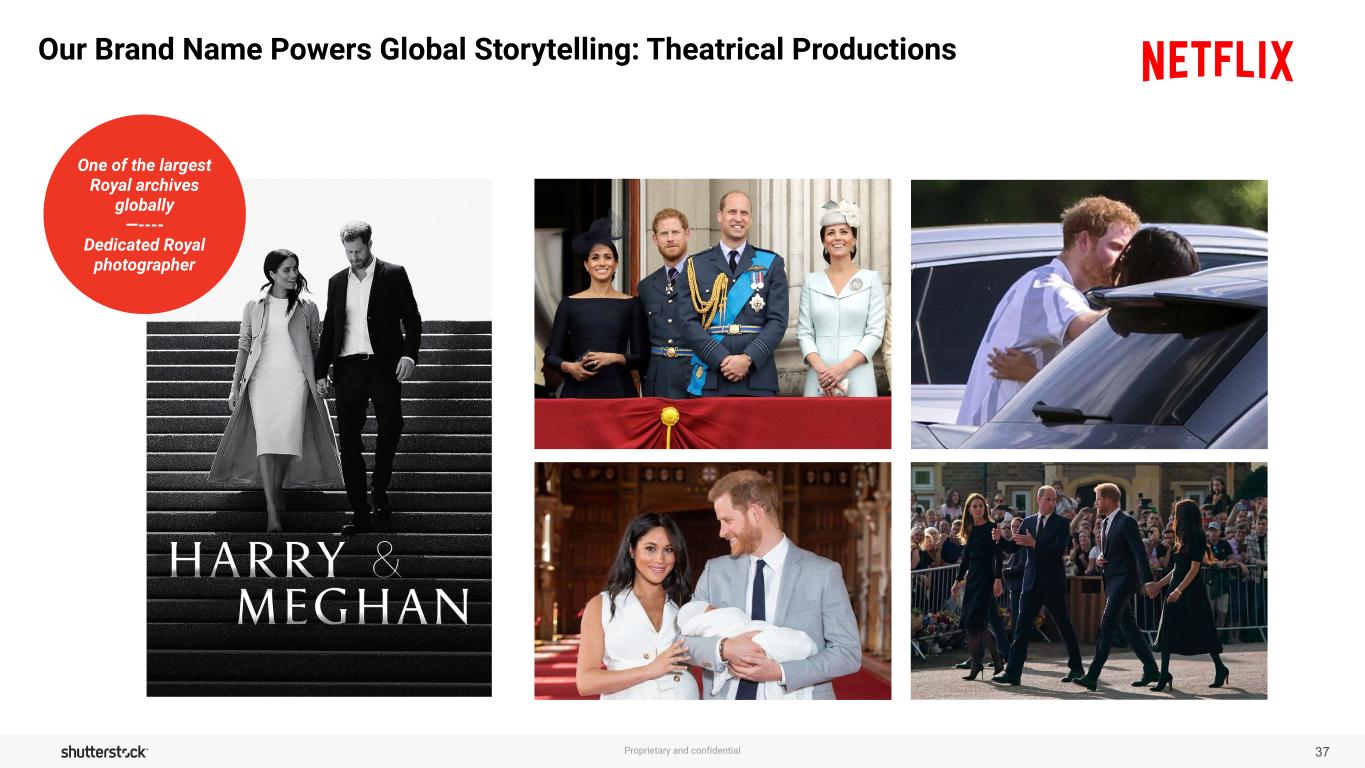Image resolution: width=1365 pixels, height=768 pixels.
Task: Select the red circle royal archives badge
Action: tap(144, 214)
